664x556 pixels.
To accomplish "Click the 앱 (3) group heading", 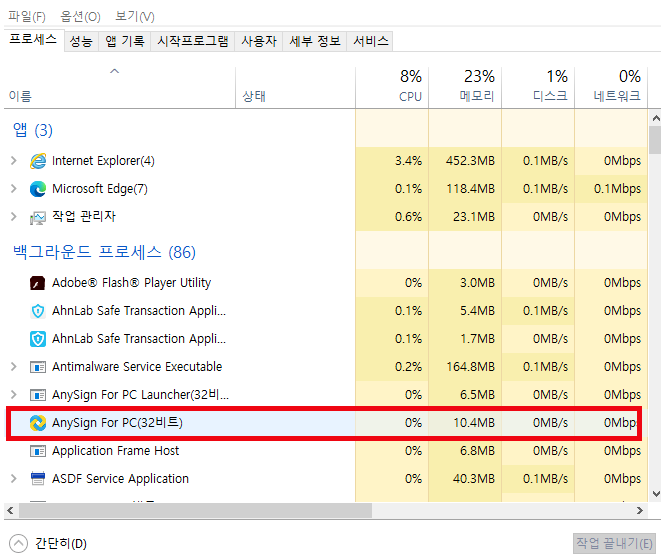I will point(33,130).
